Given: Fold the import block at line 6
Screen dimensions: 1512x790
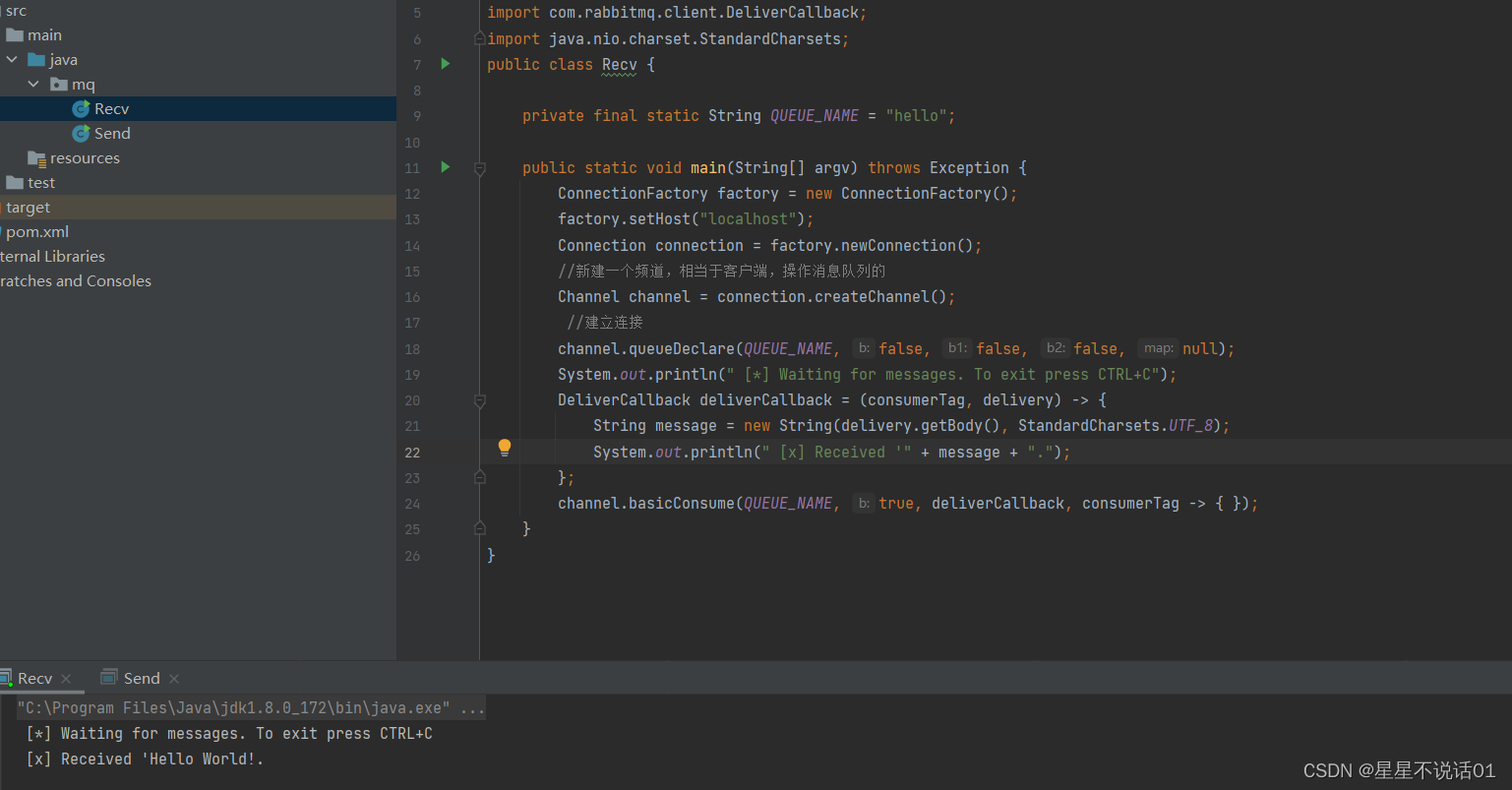Looking at the screenshot, I should [480, 38].
